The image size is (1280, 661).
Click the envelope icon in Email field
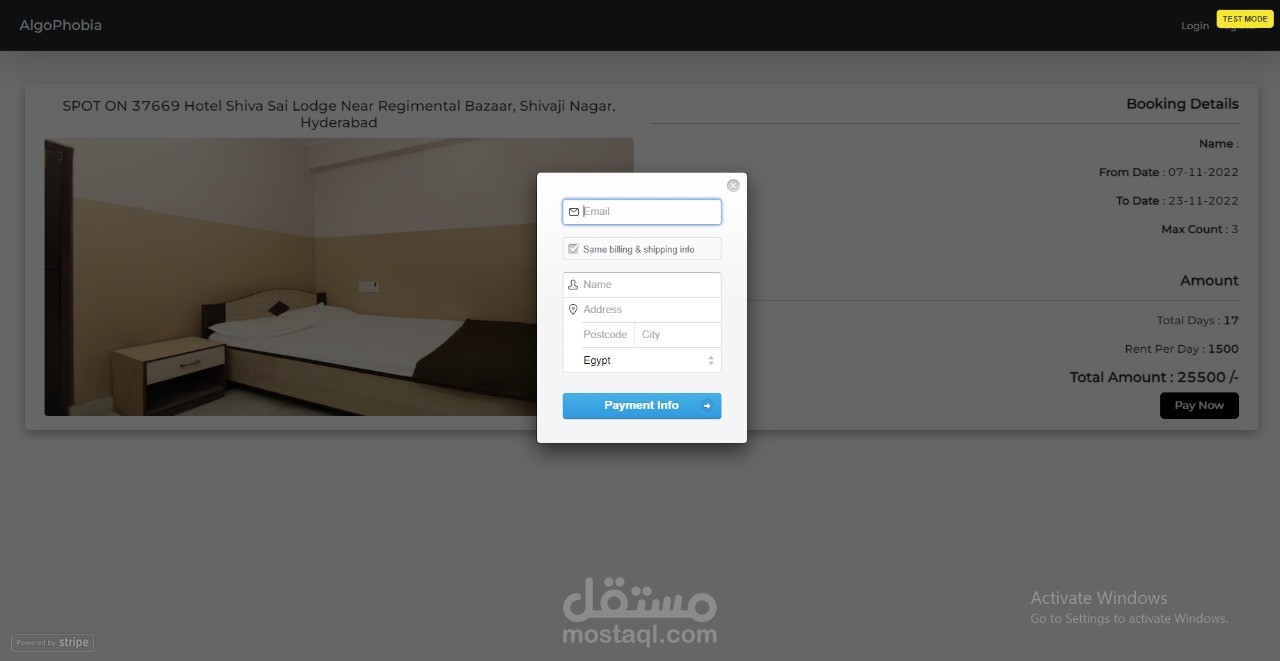[574, 212]
